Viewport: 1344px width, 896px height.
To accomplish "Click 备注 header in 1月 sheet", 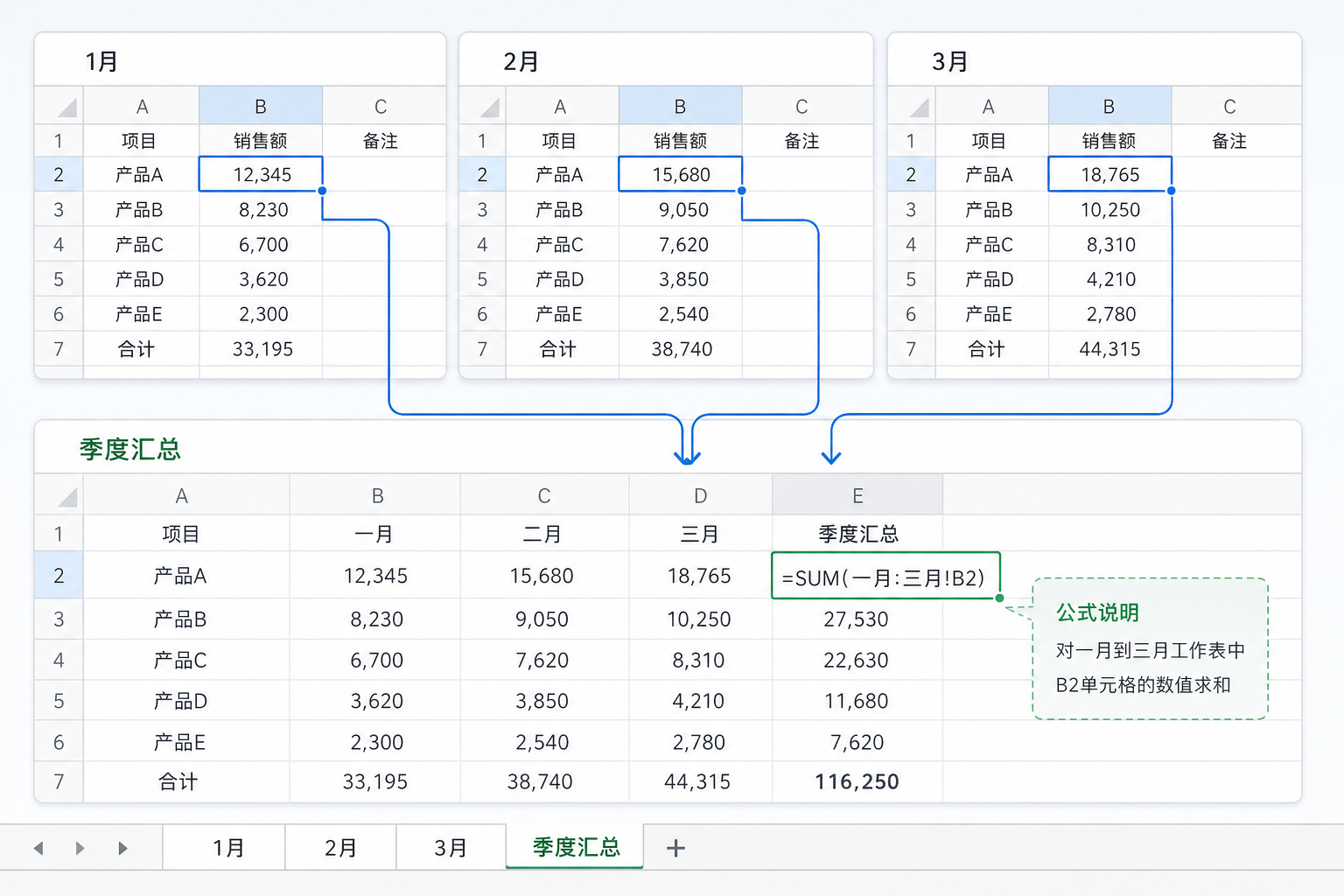I will 381,141.
